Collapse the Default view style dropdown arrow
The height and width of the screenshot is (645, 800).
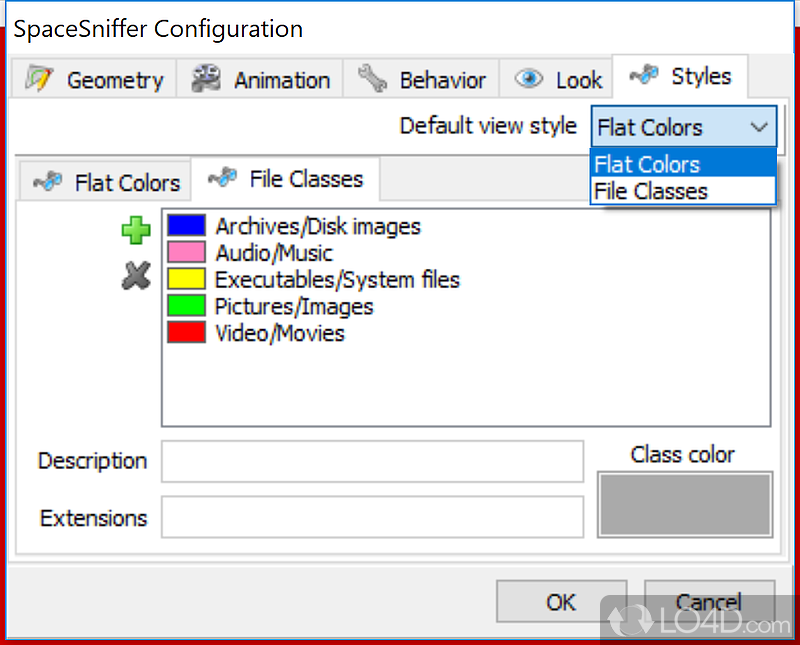759,127
